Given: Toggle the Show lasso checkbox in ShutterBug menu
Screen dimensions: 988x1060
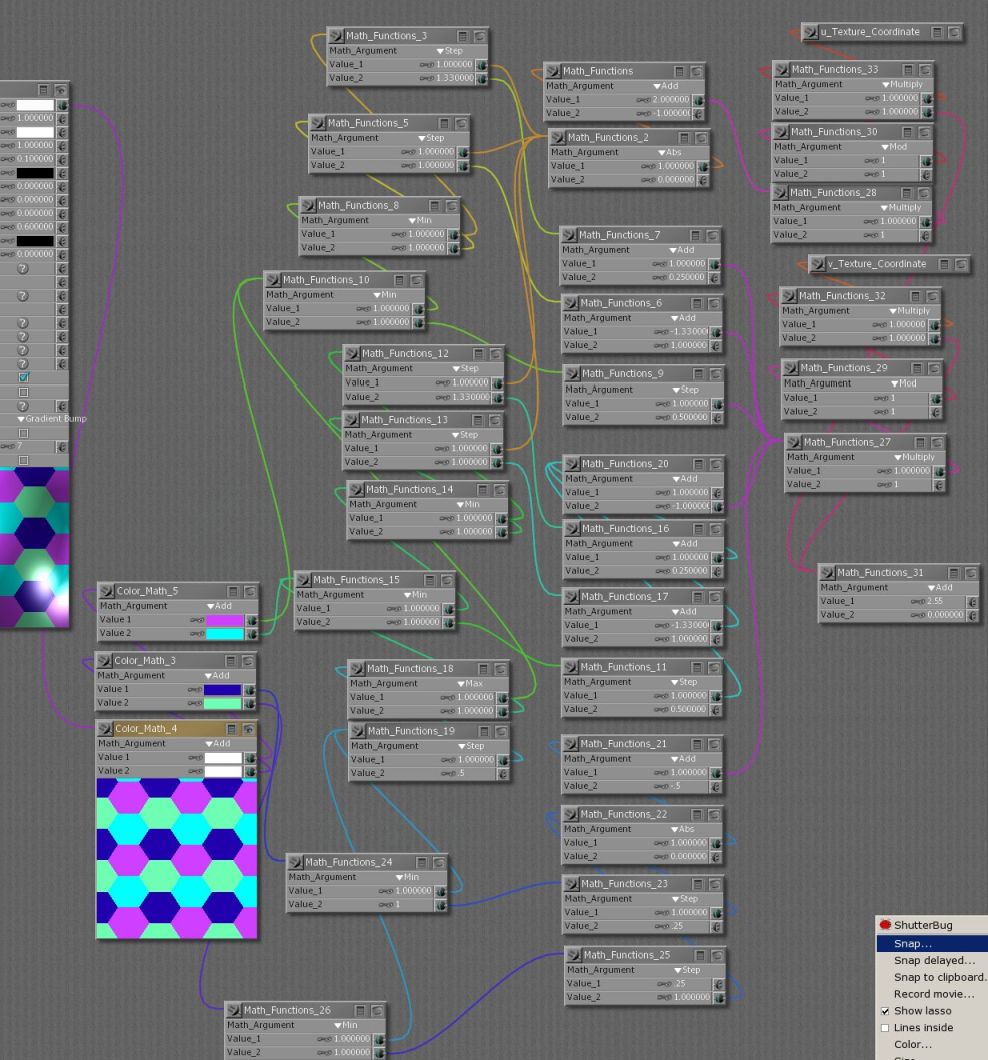Looking at the screenshot, I should pyautogui.click(x=884, y=1011).
